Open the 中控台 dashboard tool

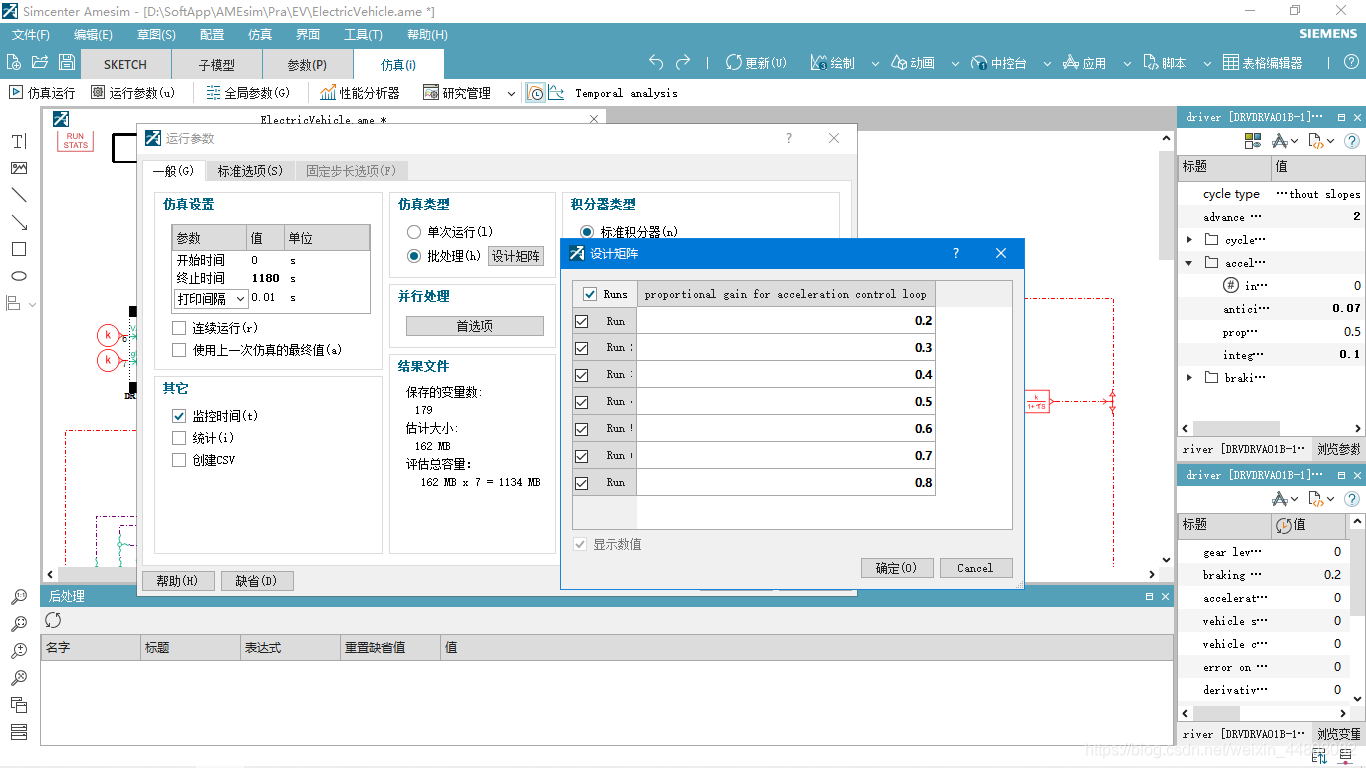point(999,63)
